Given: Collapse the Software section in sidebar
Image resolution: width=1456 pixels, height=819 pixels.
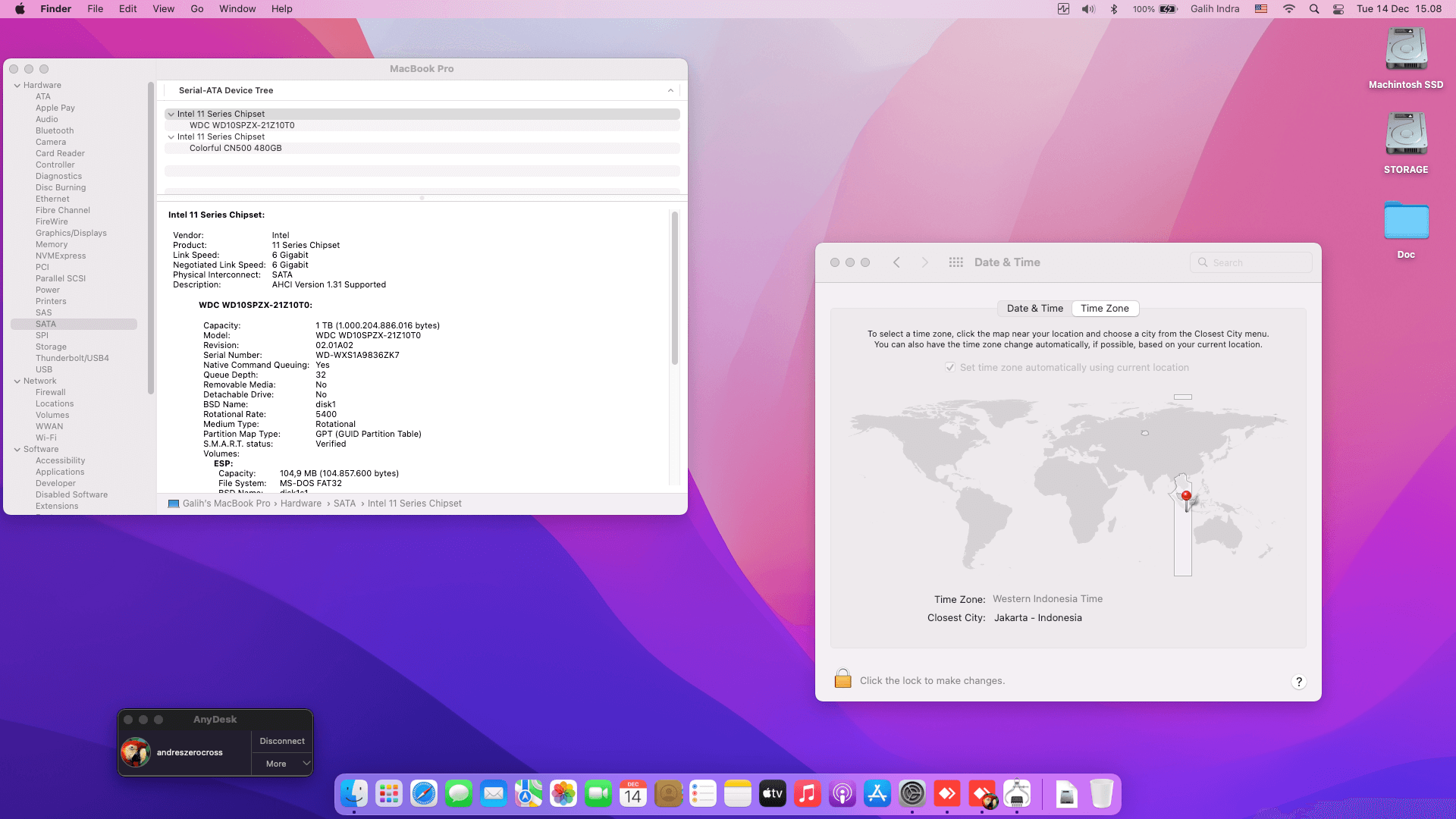Looking at the screenshot, I should (x=17, y=450).
